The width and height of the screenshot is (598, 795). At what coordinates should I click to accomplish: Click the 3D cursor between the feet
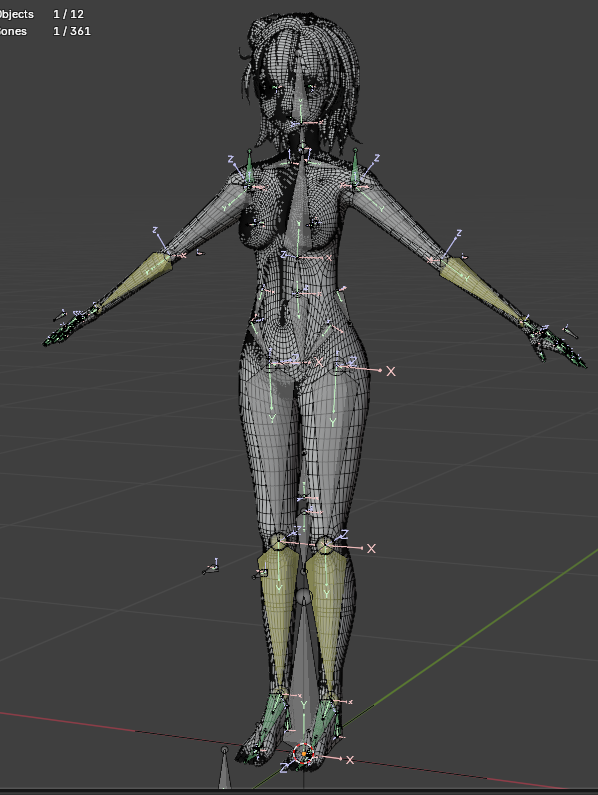point(303,754)
